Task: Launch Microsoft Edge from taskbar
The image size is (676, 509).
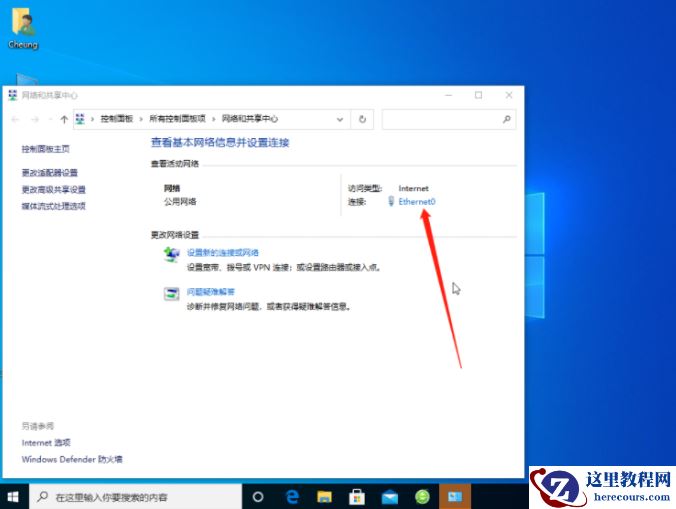Action: [x=292, y=497]
